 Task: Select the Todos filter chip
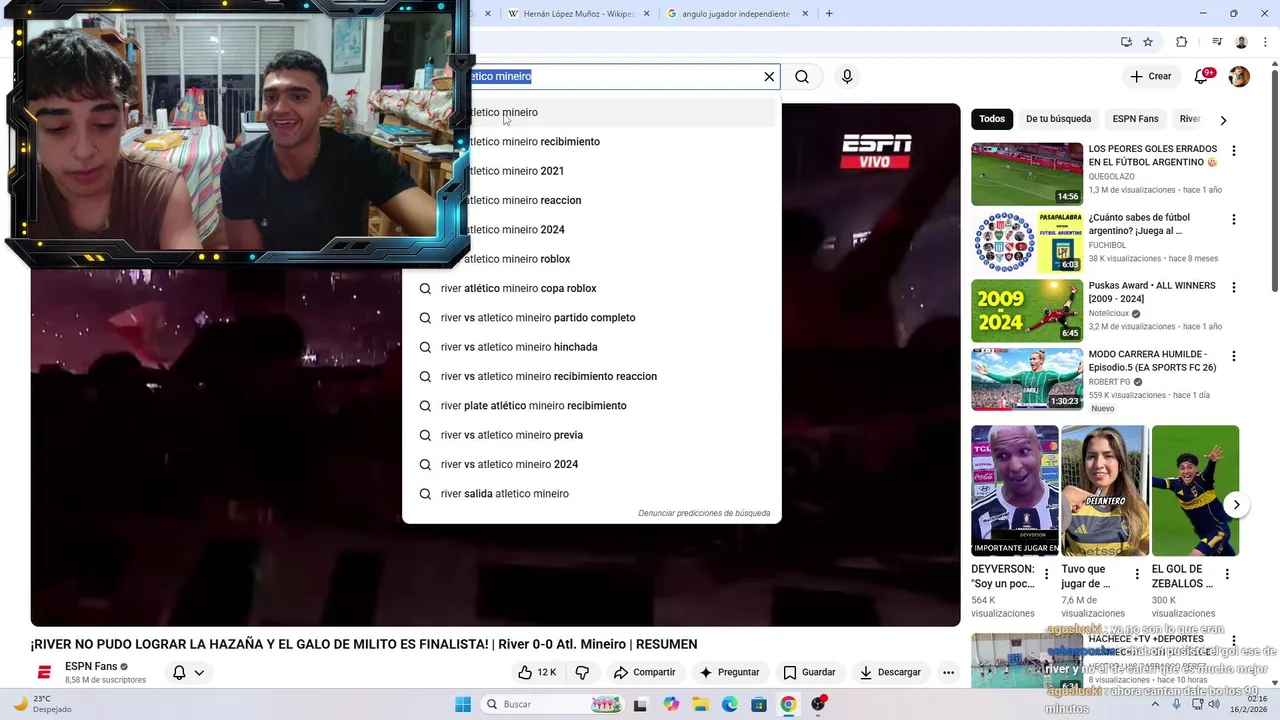pos(992,119)
